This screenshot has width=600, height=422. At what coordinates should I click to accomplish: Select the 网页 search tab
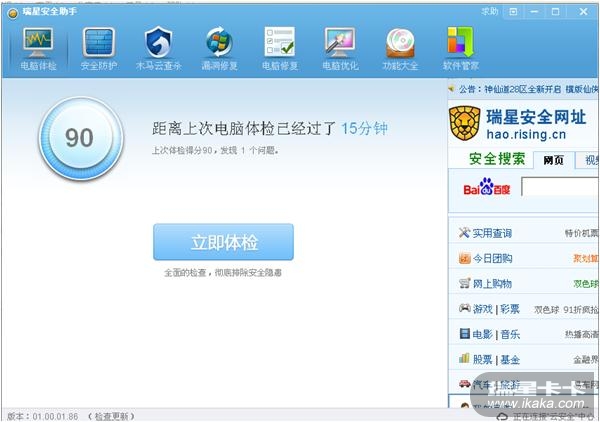tap(553, 160)
